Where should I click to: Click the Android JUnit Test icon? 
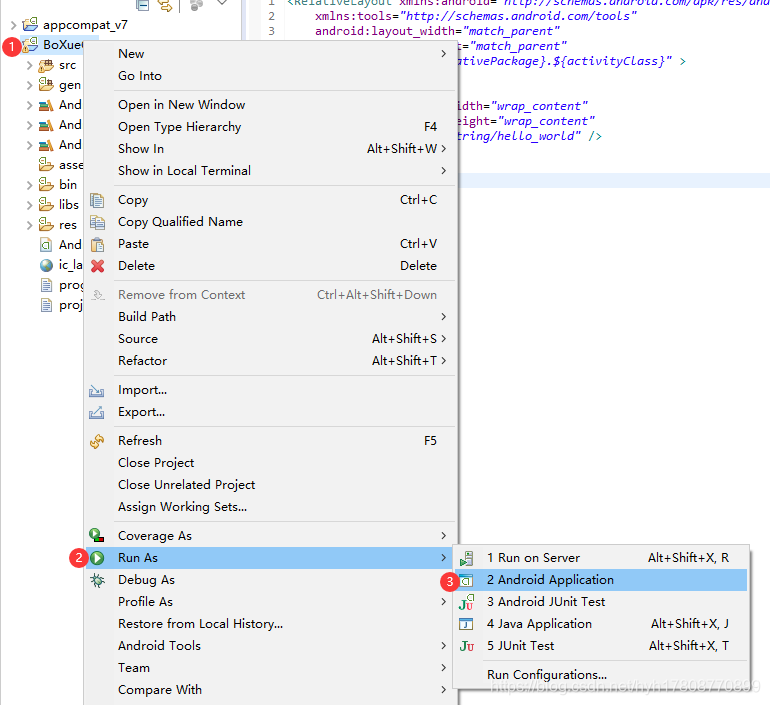click(x=466, y=602)
